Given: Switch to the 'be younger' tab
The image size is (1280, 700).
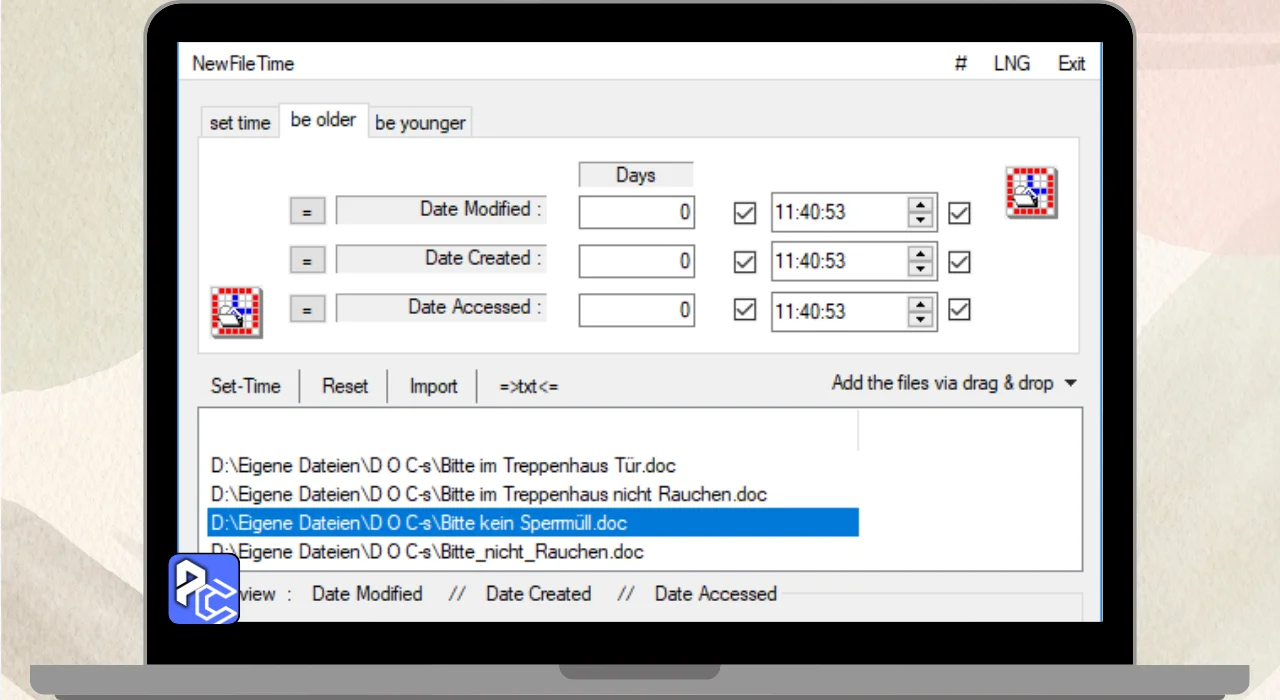Looking at the screenshot, I should [420, 123].
